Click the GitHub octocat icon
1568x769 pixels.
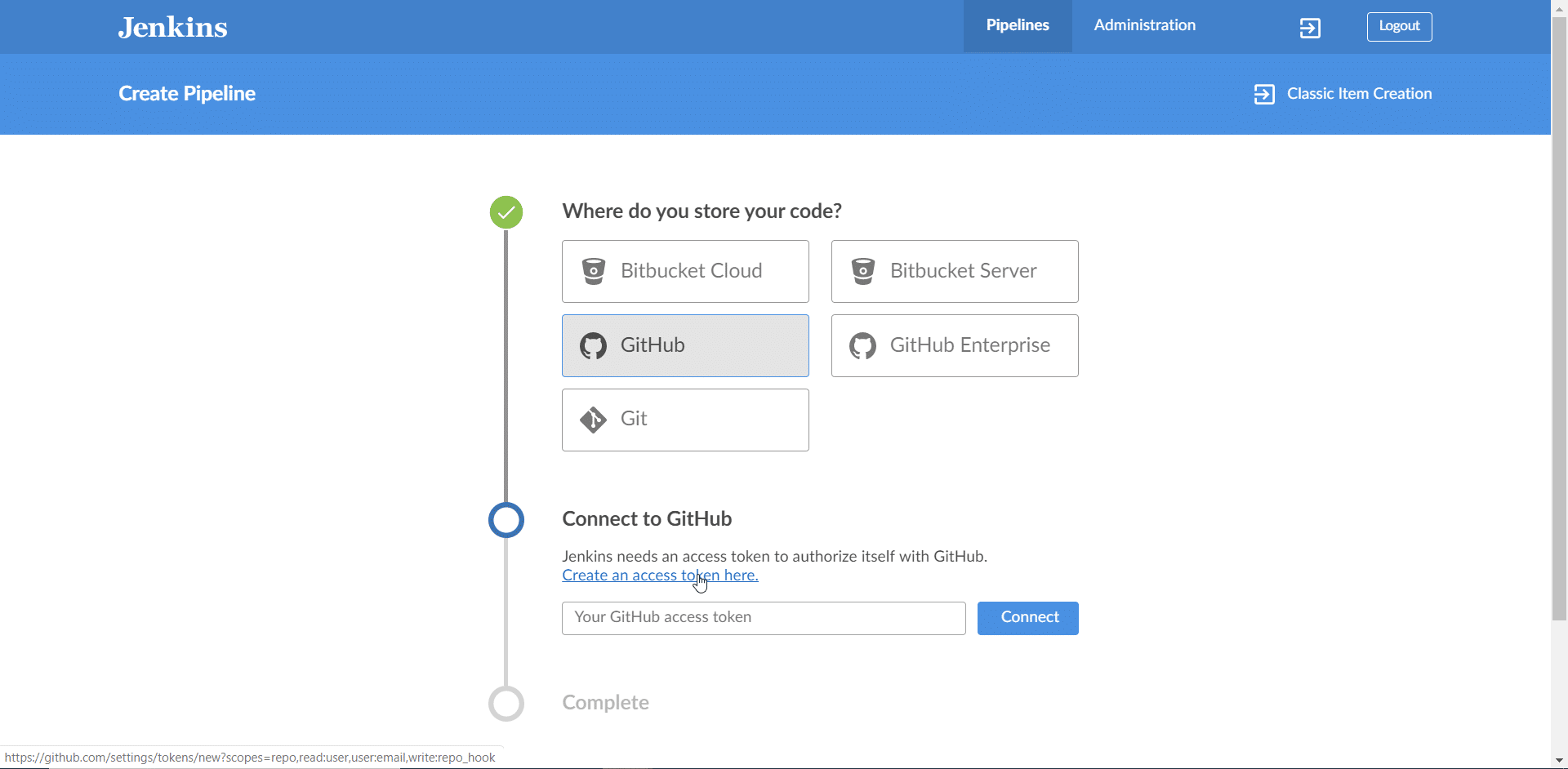[x=594, y=346]
